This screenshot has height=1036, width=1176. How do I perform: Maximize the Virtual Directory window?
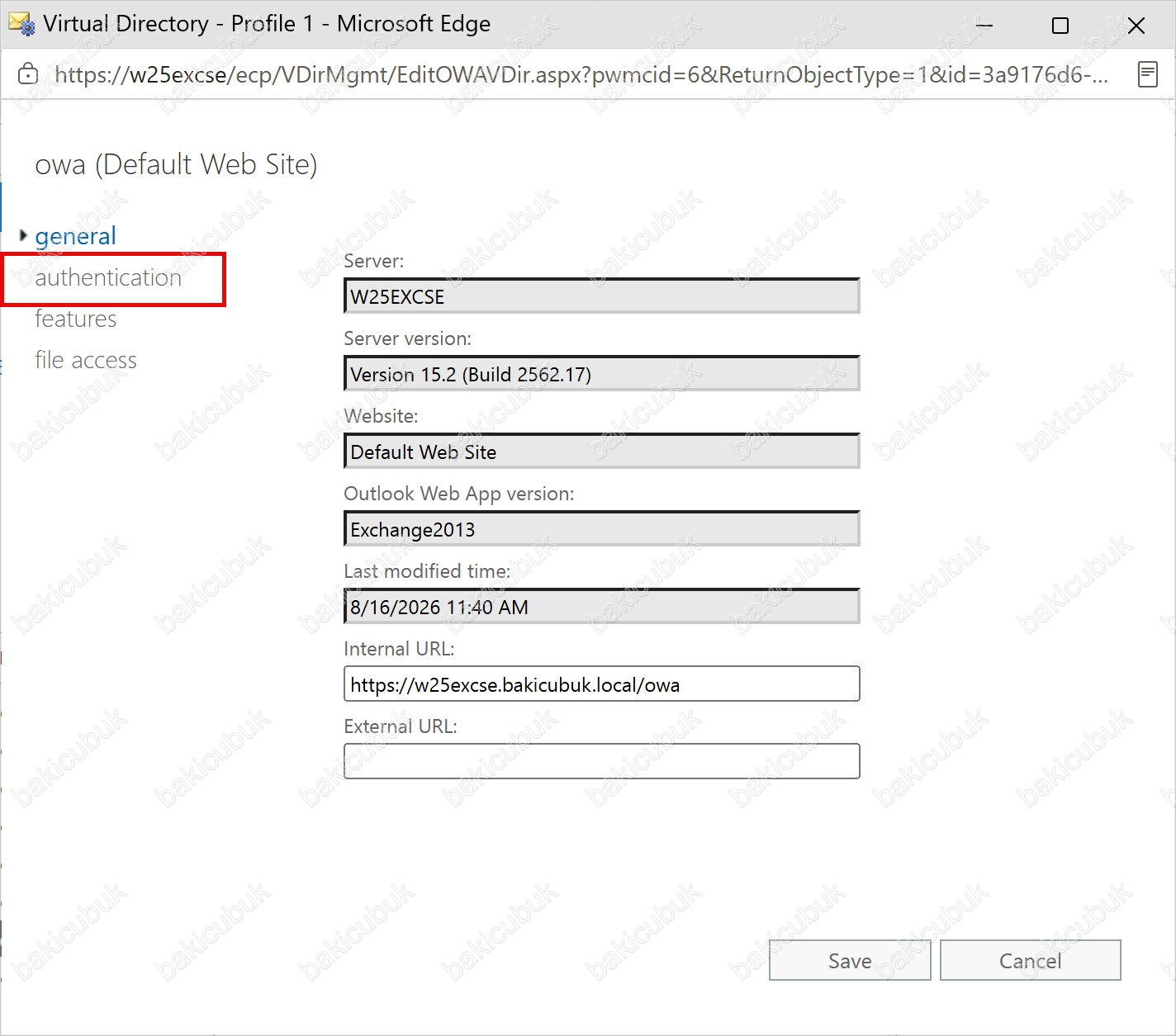[1060, 26]
